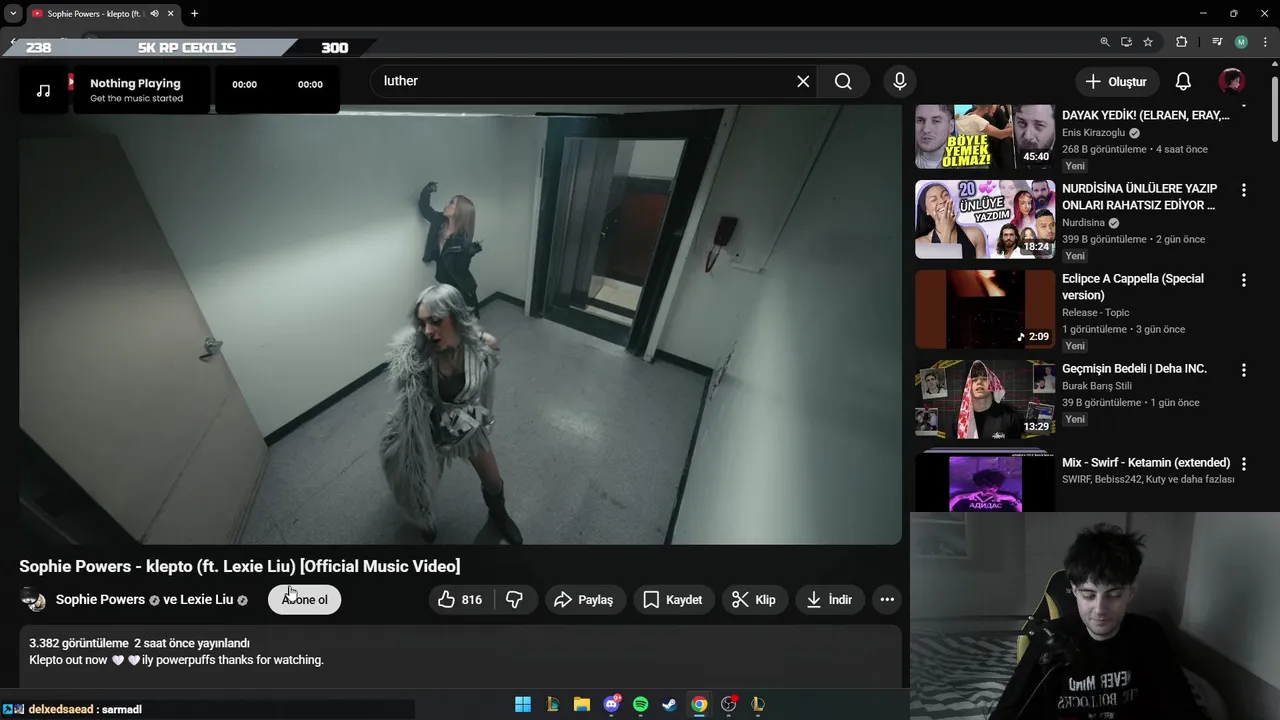
Task: Dislike the video with the thumbs-down icon
Action: (x=515, y=600)
